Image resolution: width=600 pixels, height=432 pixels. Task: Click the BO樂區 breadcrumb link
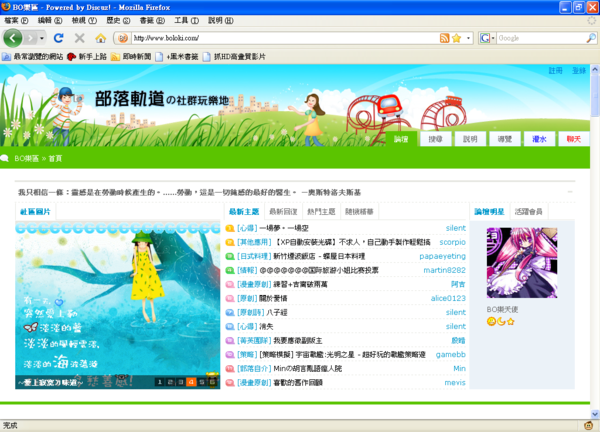tap(26, 158)
